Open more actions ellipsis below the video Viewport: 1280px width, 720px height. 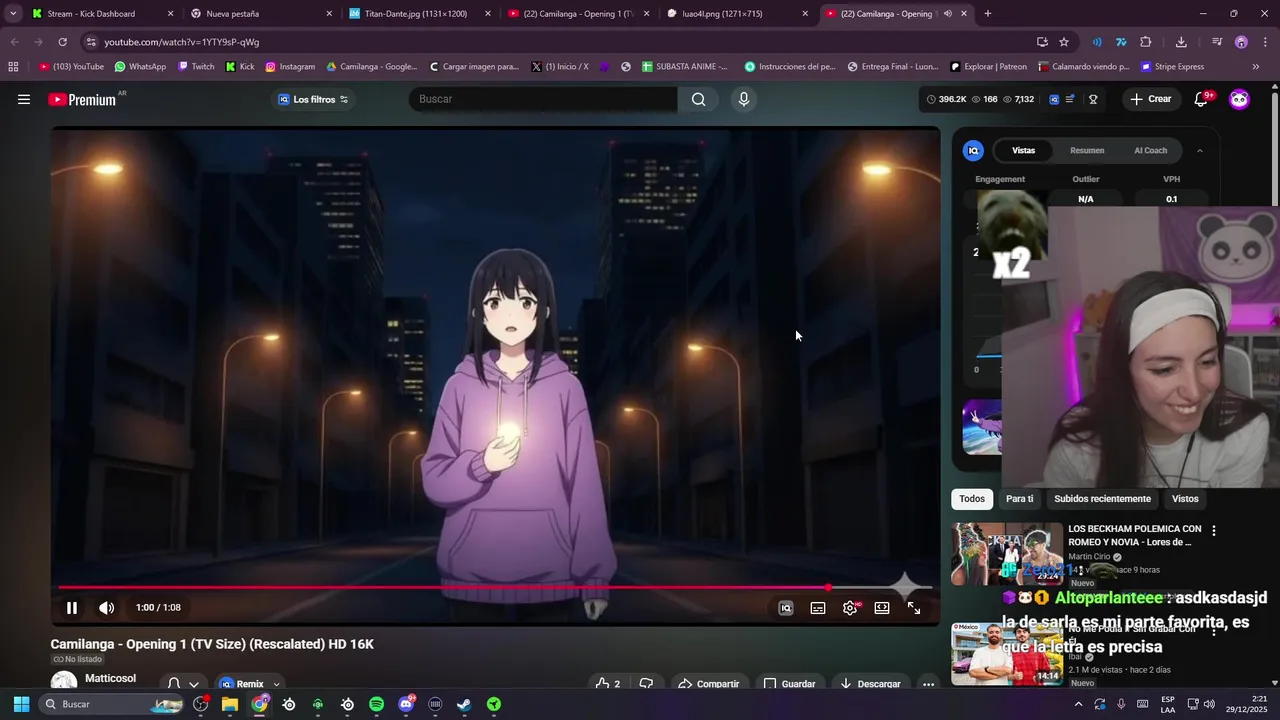[x=929, y=684]
